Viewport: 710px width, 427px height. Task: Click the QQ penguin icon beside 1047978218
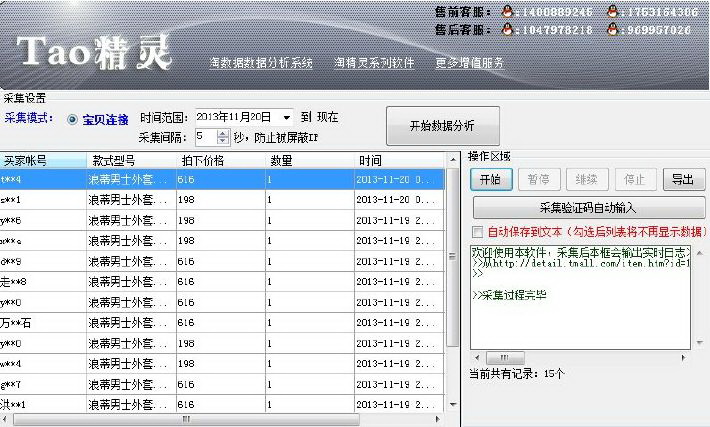507,30
